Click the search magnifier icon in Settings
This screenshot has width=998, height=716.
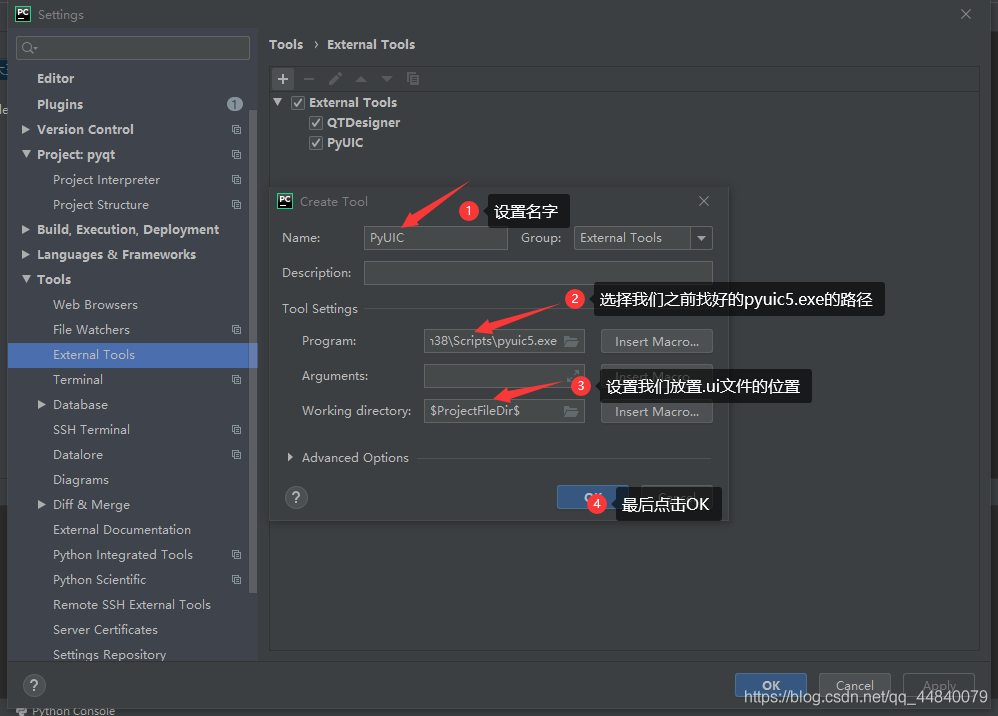29,48
